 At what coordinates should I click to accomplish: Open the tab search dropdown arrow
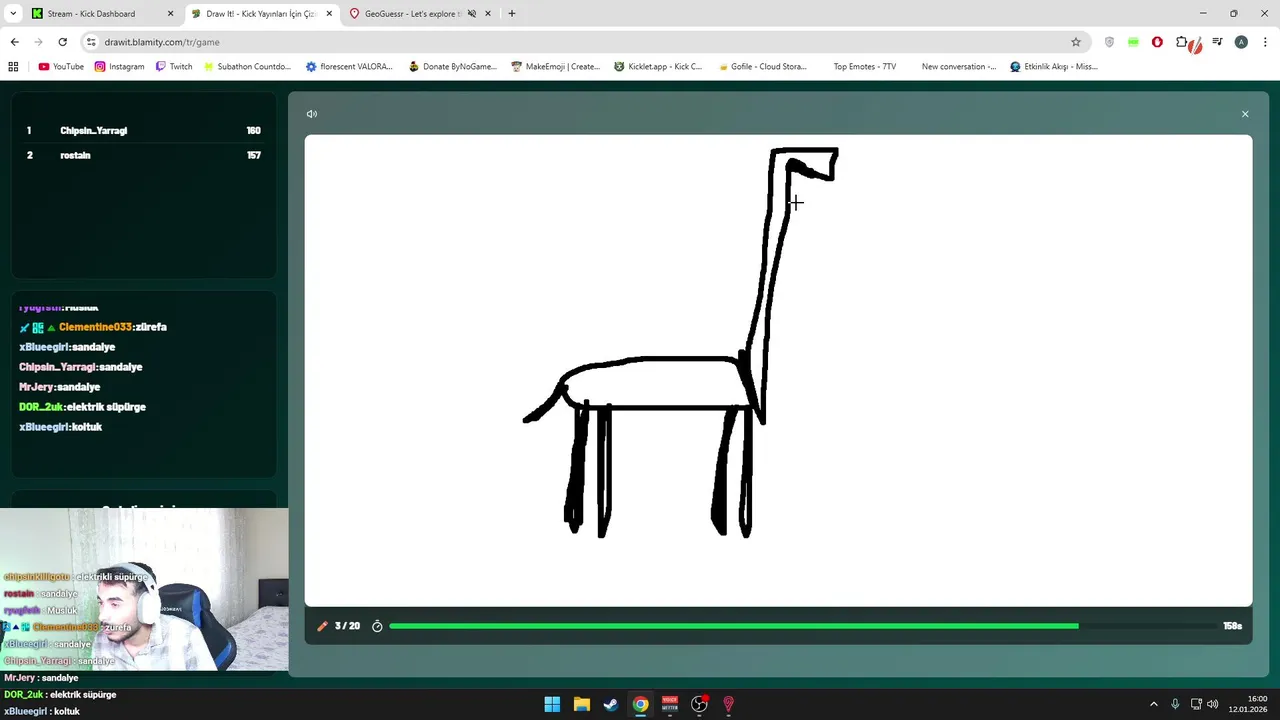(13, 14)
